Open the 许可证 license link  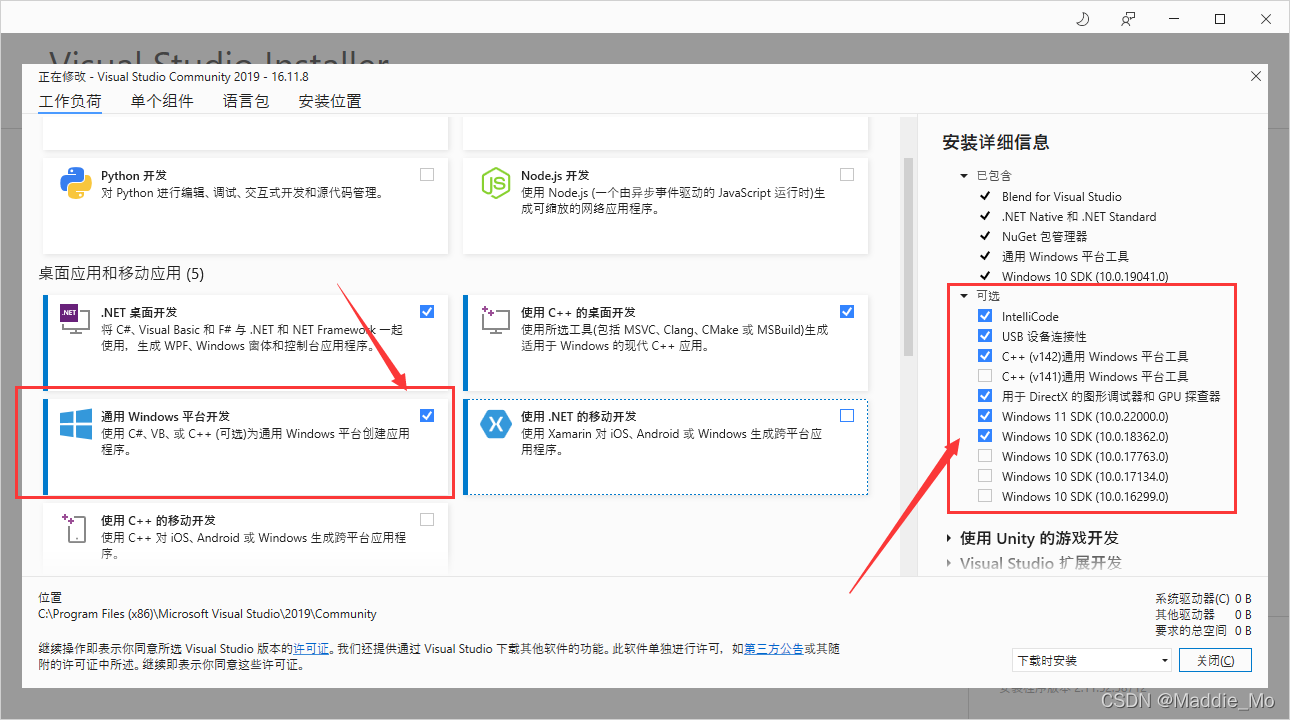(311, 648)
